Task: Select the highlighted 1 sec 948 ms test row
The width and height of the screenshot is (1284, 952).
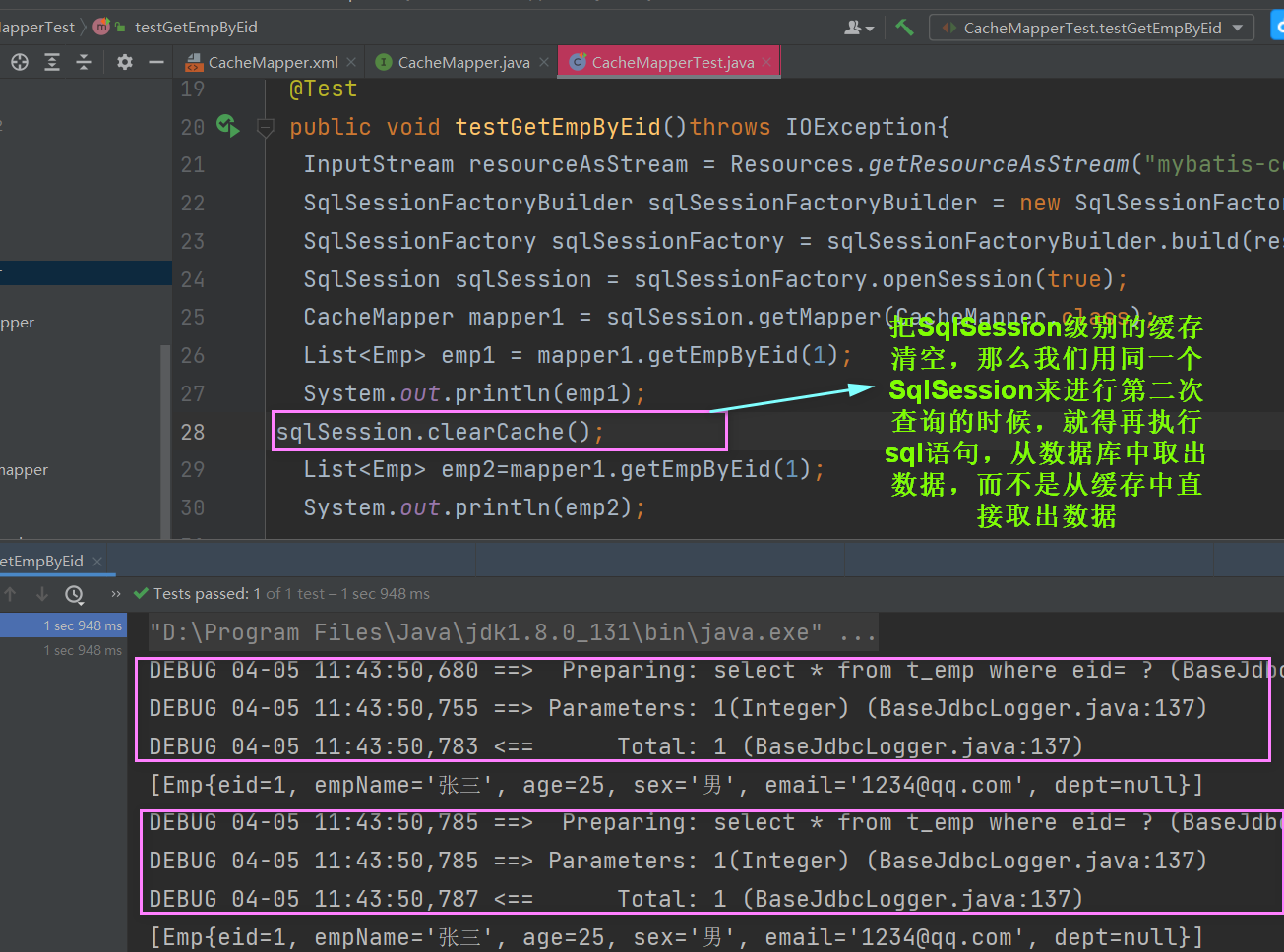Action: tap(63, 625)
